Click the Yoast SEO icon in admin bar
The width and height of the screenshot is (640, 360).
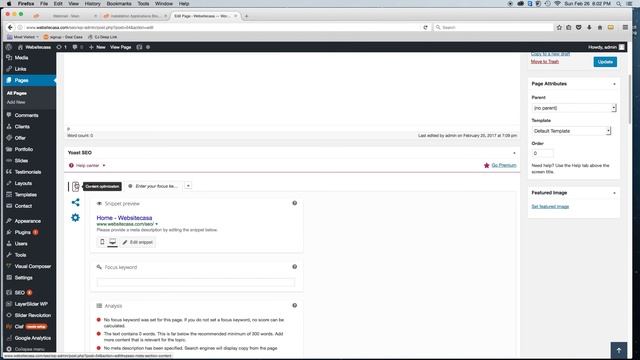(x=139, y=47)
